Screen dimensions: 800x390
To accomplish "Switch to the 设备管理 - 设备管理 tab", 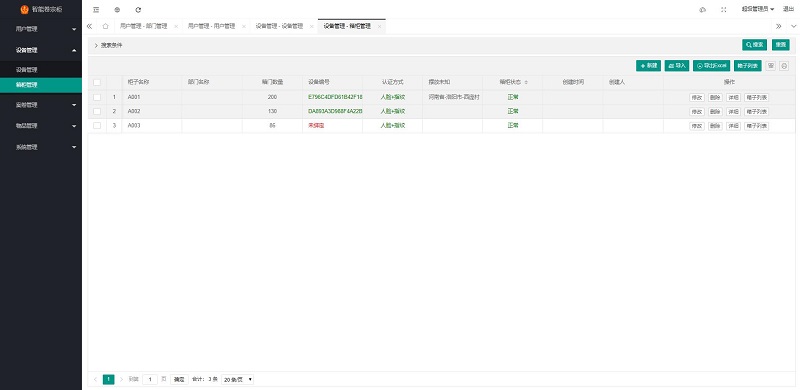I will coord(279,27).
